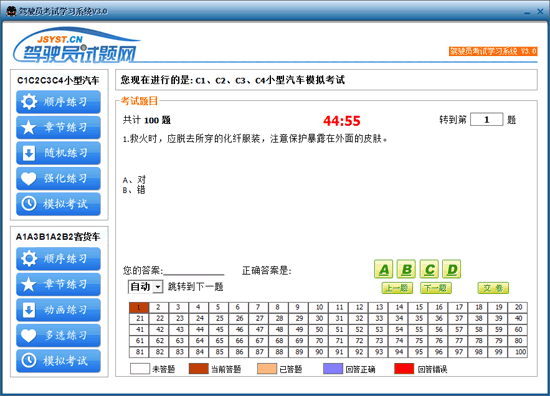The width and height of the screenshot is (550, 396).
Task: Jump to question 55 in grid
Action: (x=418, y=330)
